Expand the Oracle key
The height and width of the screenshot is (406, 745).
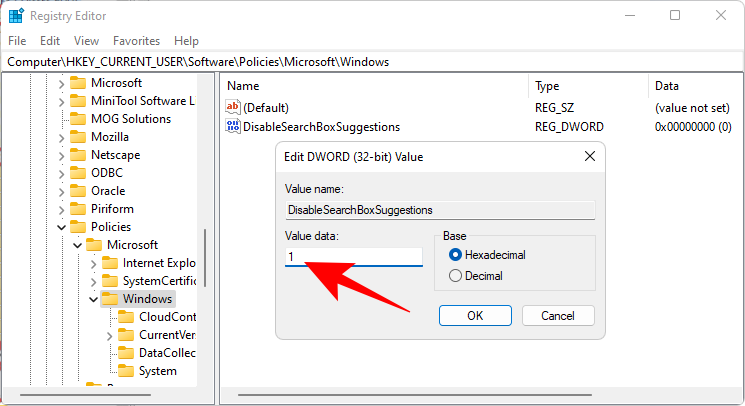pyautogui.click(x=61, y=192)
